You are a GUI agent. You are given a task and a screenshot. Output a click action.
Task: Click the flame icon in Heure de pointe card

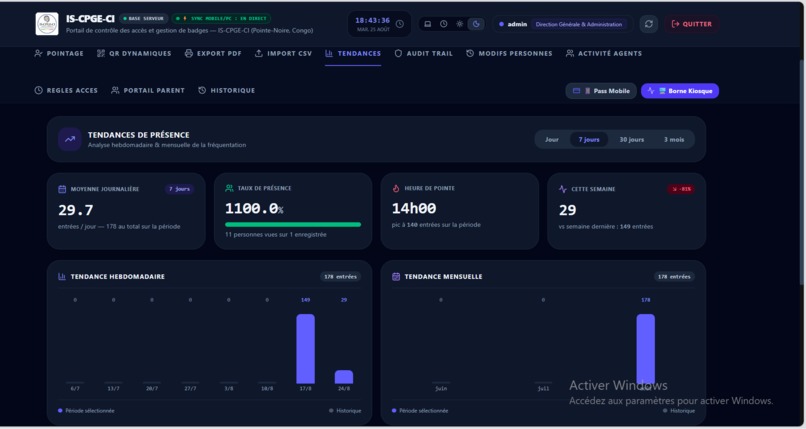(x=396, y=189)
